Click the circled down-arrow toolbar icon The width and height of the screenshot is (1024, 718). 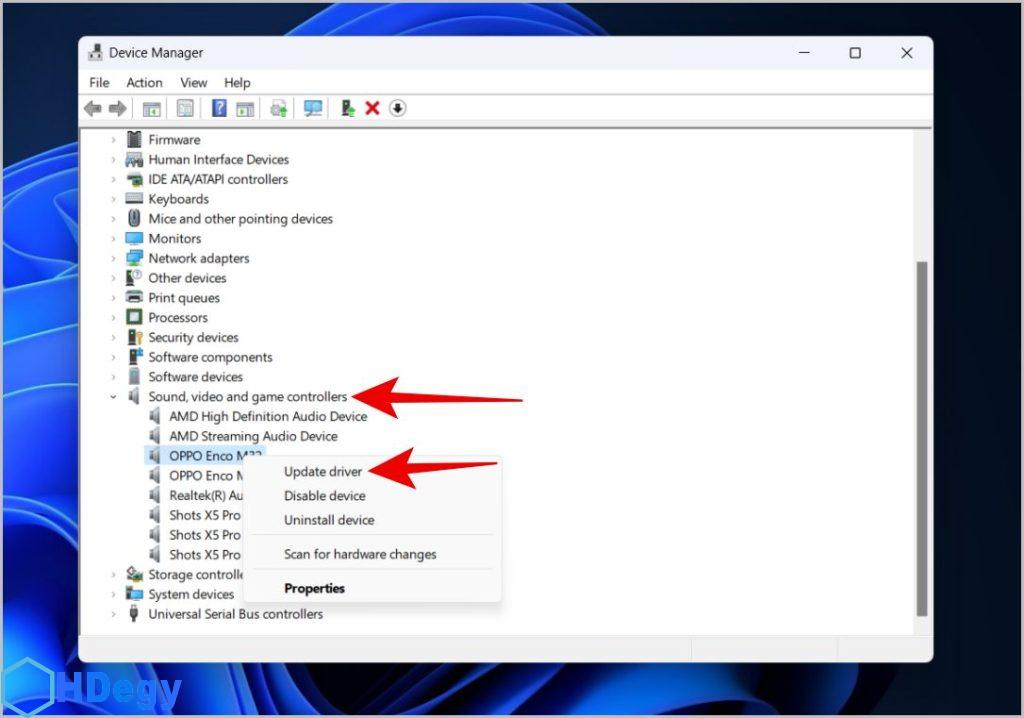pos(398,108)
